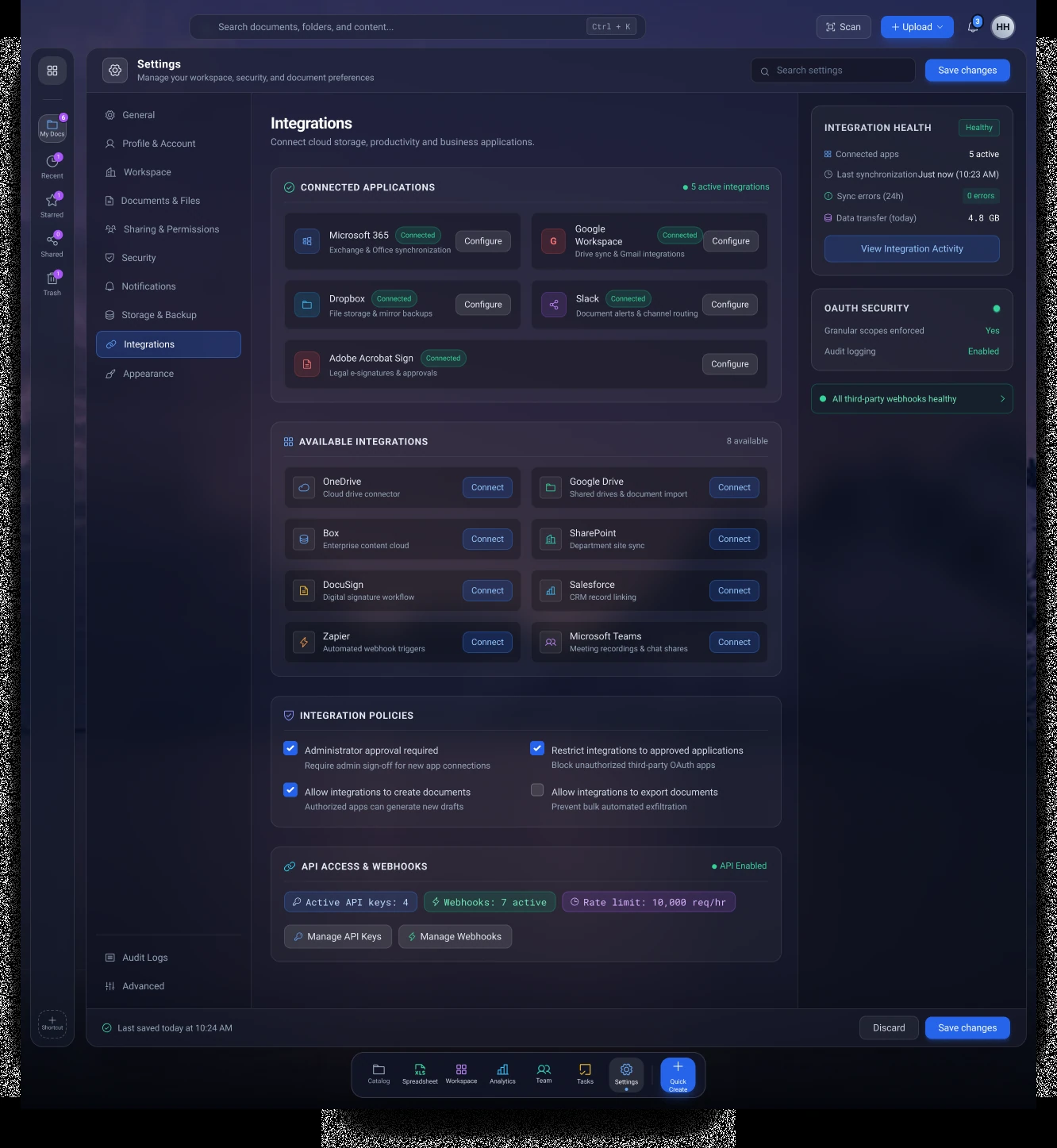
Task: Connect the Salesforce integration
Action: (x=734, y=591)
